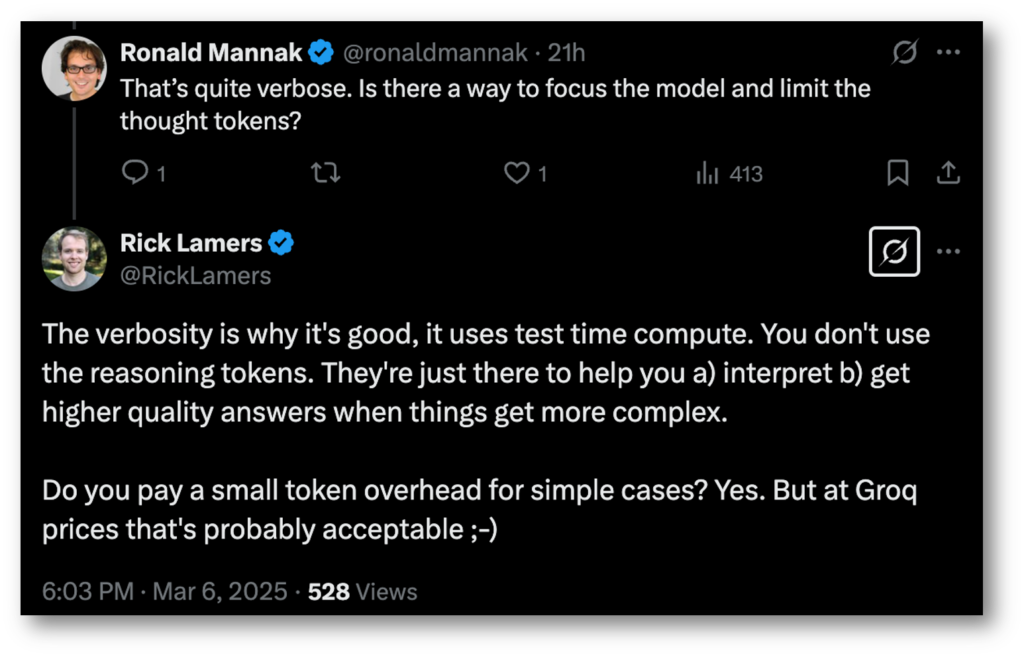Image resolution: width=1024 pixels, height=657 pixels.
Task: Click the highlighted Grok button on Rick's tweet
Action: pyautogui.click(x=894, y=251)
